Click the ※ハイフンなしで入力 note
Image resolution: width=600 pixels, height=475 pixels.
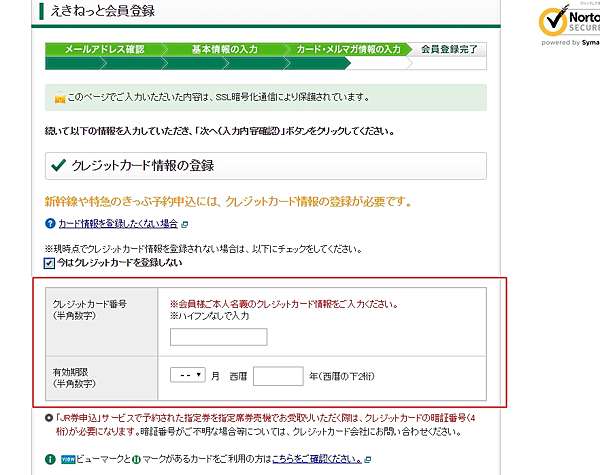pos(209,316)
